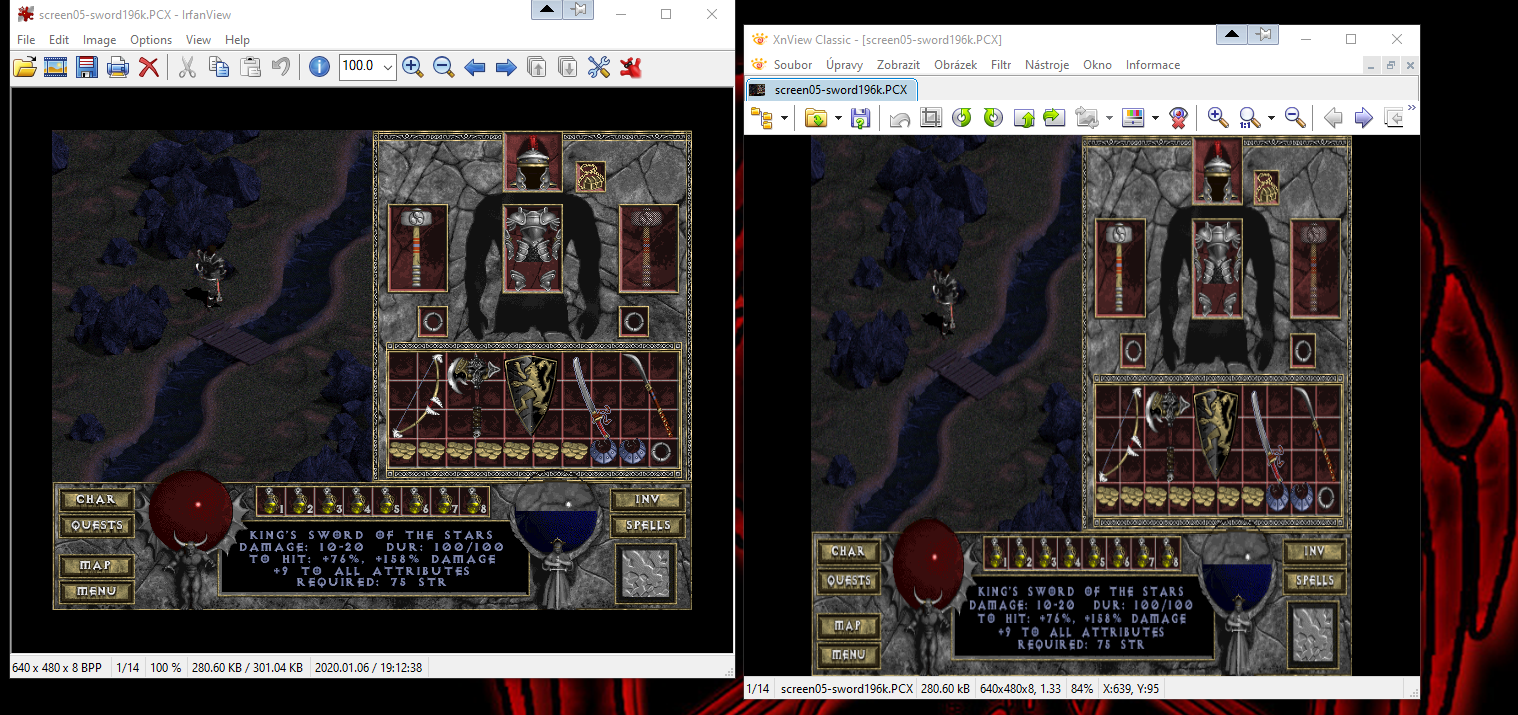The image size is (1518, 715).
Task: Click the gray Previous arrow in XnView
Action: [1333, 118]
